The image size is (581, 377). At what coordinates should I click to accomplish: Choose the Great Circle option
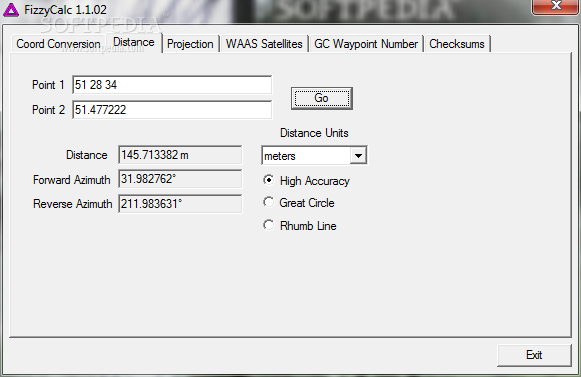(269, 202)
